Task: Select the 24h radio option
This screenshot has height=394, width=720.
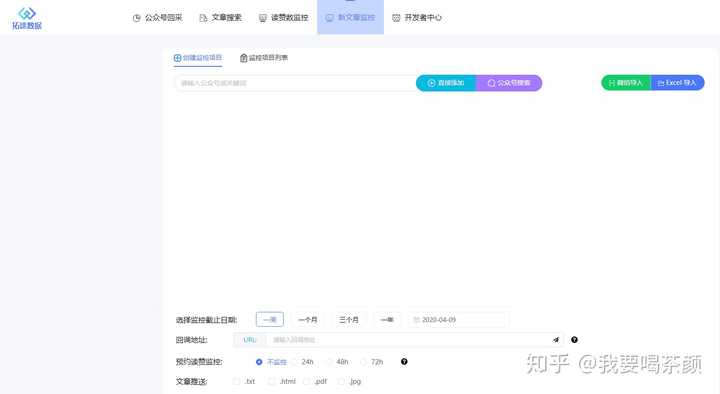Action: (x=294, y=362)
